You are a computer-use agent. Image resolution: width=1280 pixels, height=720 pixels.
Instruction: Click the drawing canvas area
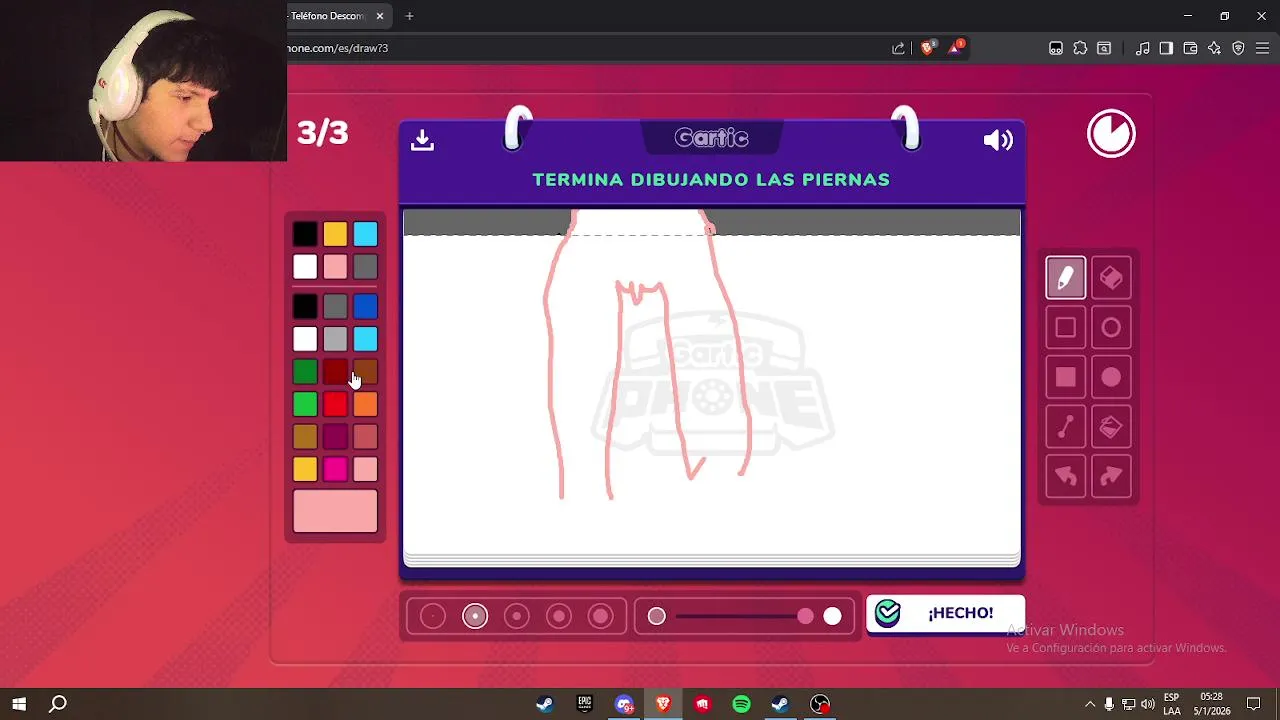click(x=711, y=390)
